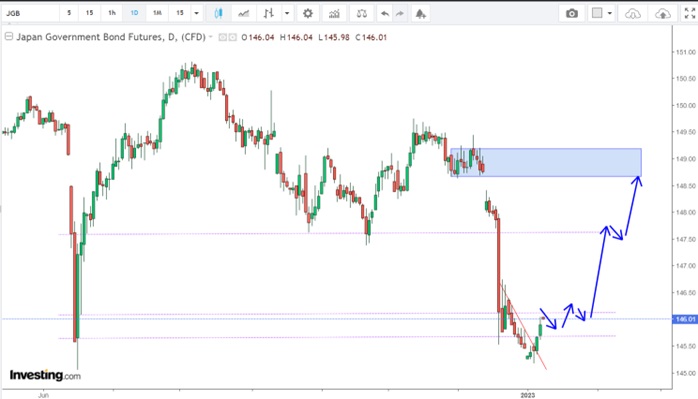Screen dimensions: 698x399
Task: Click the close value C146.01
Action: click(x=371, y=37)
